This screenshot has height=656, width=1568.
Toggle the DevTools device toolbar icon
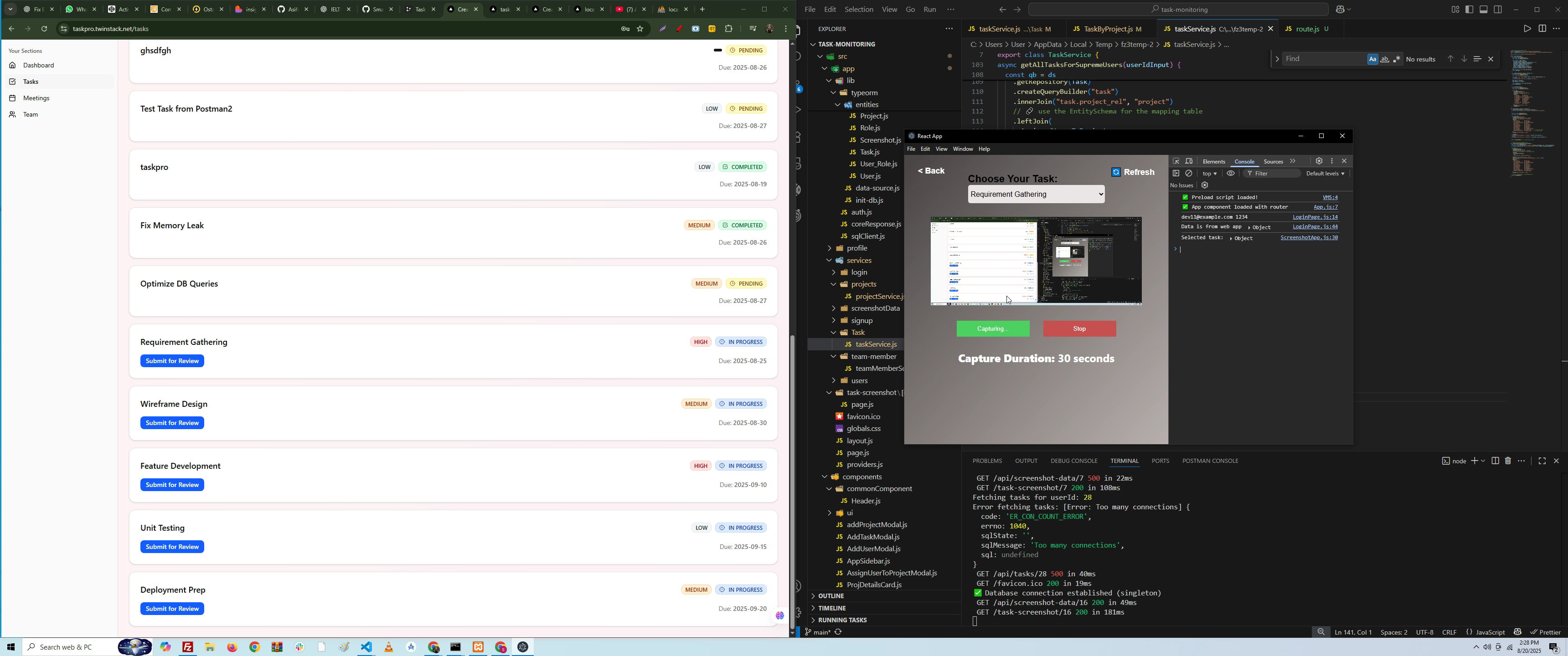[1189, 161]
